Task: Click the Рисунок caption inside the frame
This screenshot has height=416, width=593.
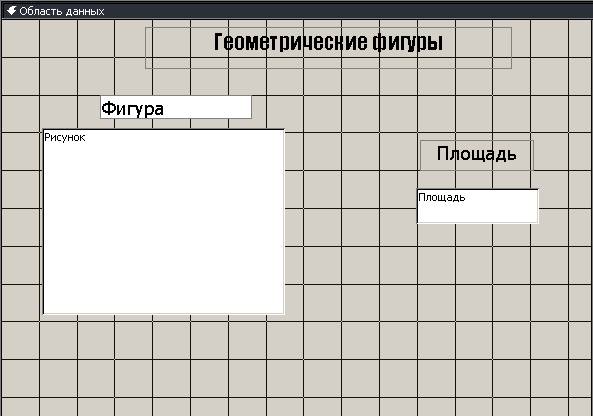Action: pos(65,137)
